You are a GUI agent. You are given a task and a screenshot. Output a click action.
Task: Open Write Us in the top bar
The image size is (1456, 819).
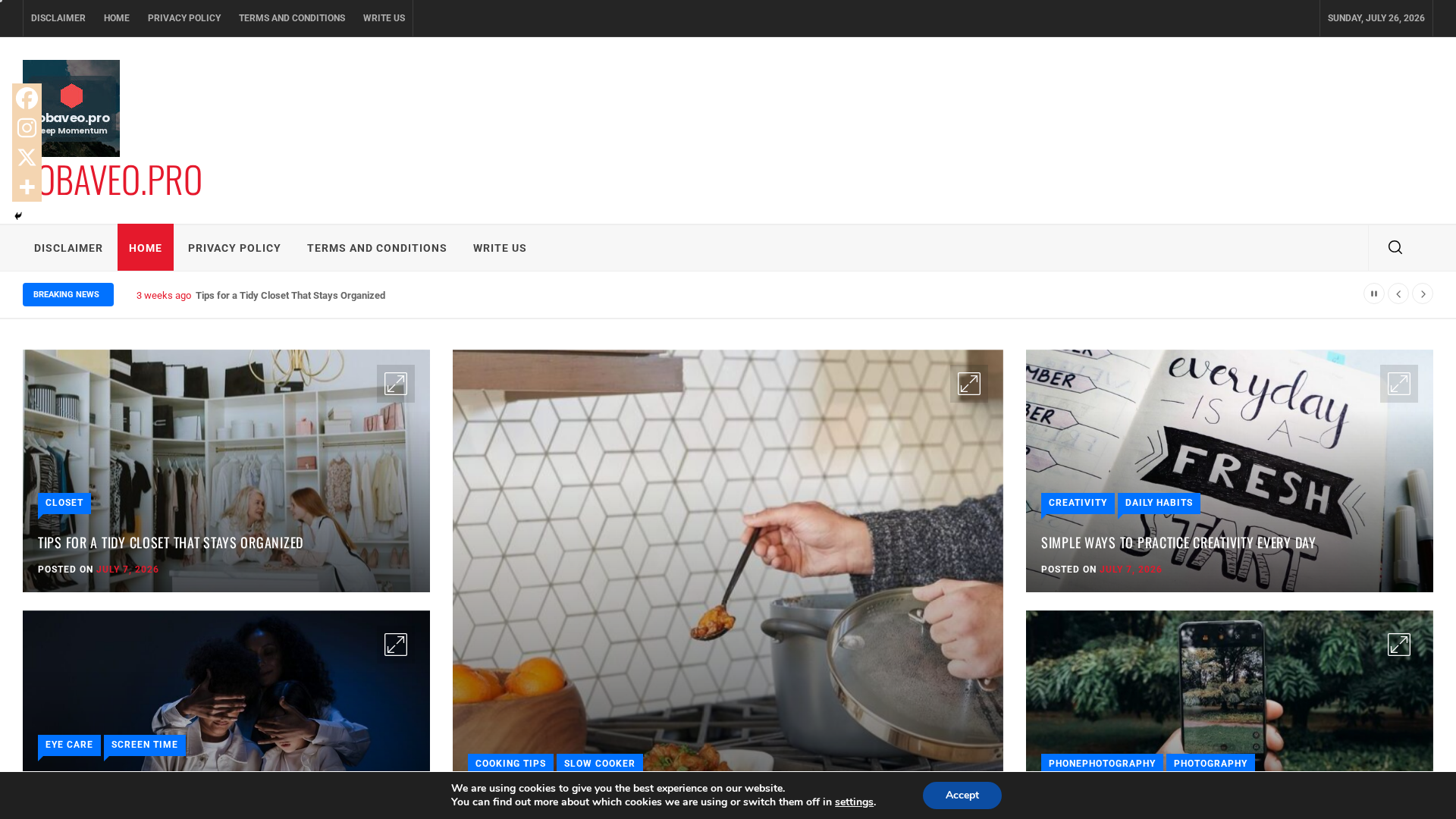[x=384, y=18]
